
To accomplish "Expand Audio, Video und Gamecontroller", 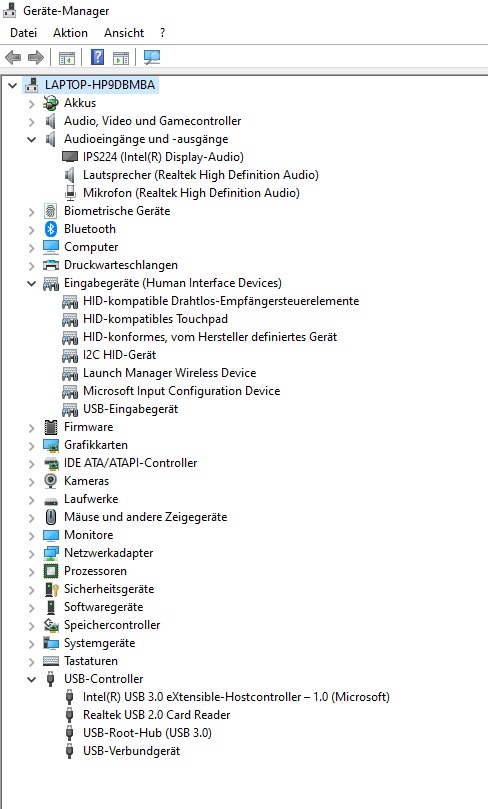I will [x=31, y=121].
